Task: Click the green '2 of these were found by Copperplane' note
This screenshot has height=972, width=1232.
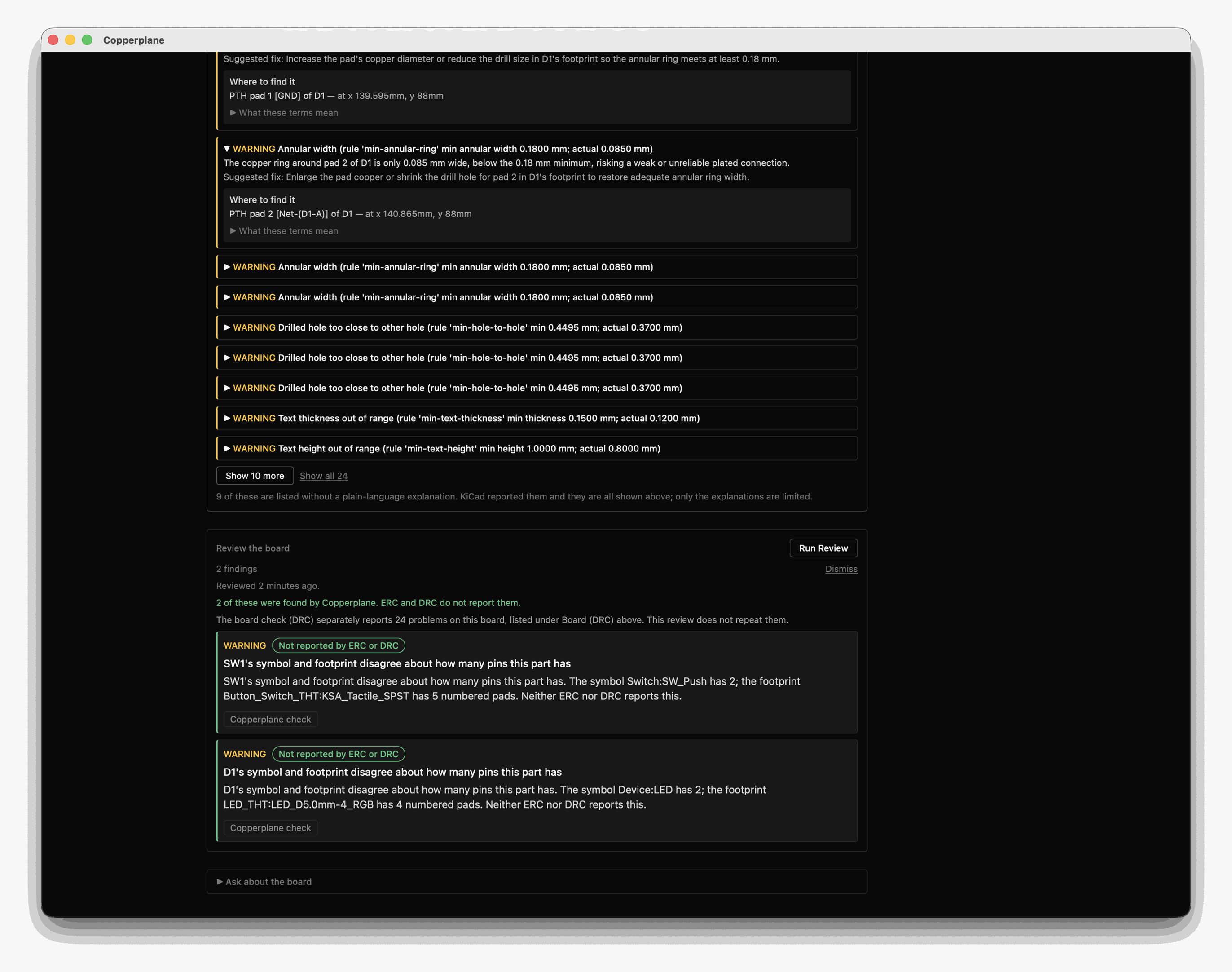Action: [x=368, y=603]
